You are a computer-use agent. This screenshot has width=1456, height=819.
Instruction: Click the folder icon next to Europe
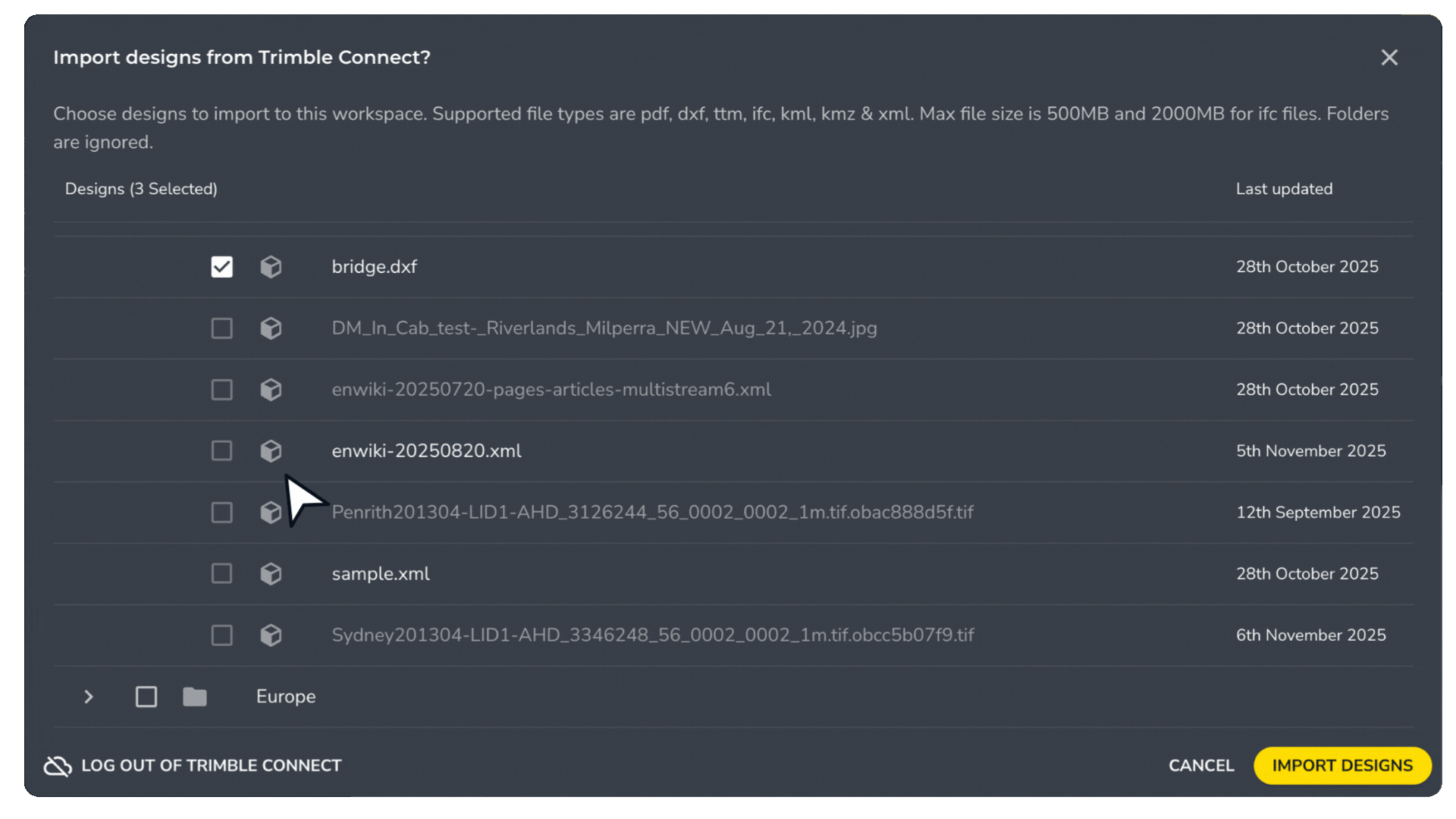tap(195, 696)
